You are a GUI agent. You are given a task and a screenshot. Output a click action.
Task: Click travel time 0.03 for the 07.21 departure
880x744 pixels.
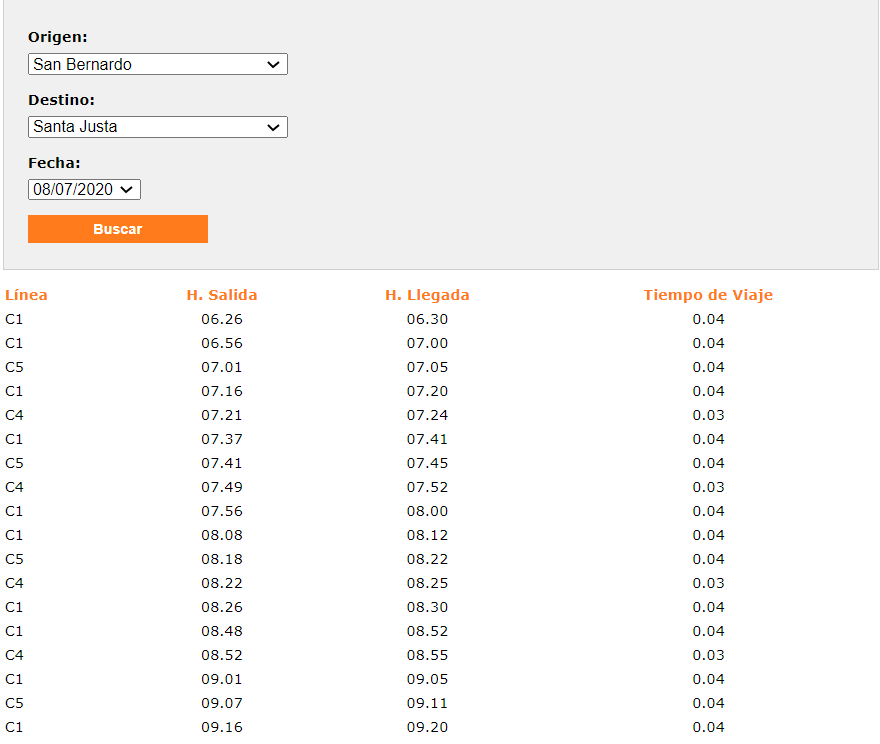[x=708, y=415]
